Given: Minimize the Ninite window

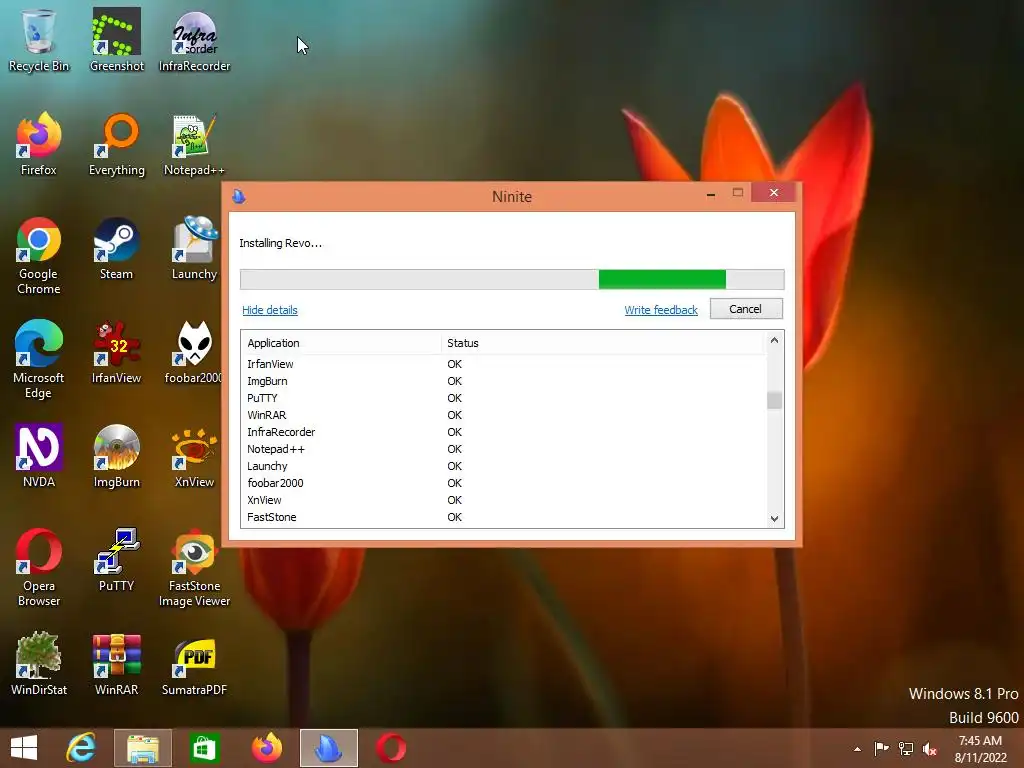Looking at the screenshot, I should coord(711,193).
